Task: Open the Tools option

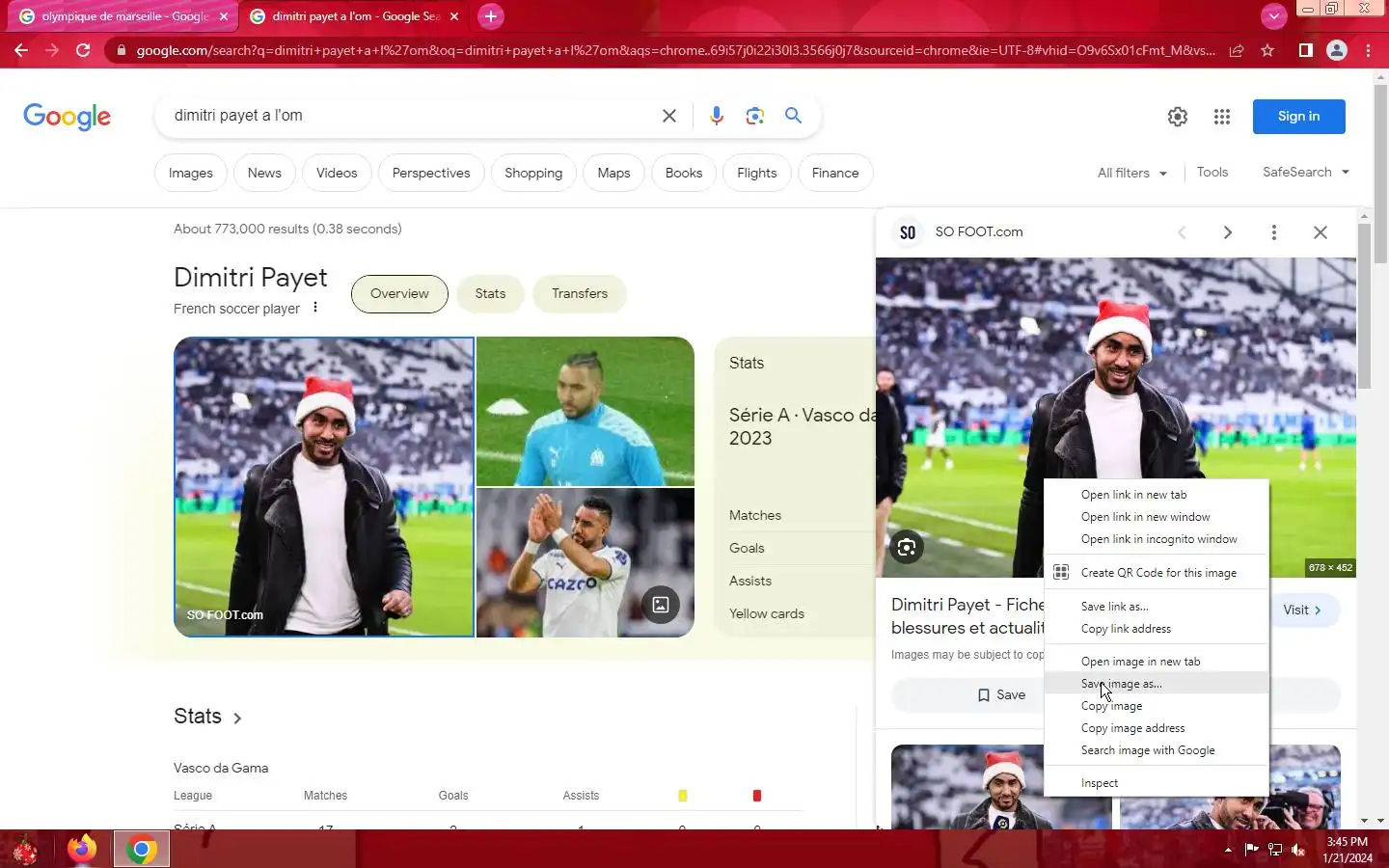Action: click(x=1212, y=172)
